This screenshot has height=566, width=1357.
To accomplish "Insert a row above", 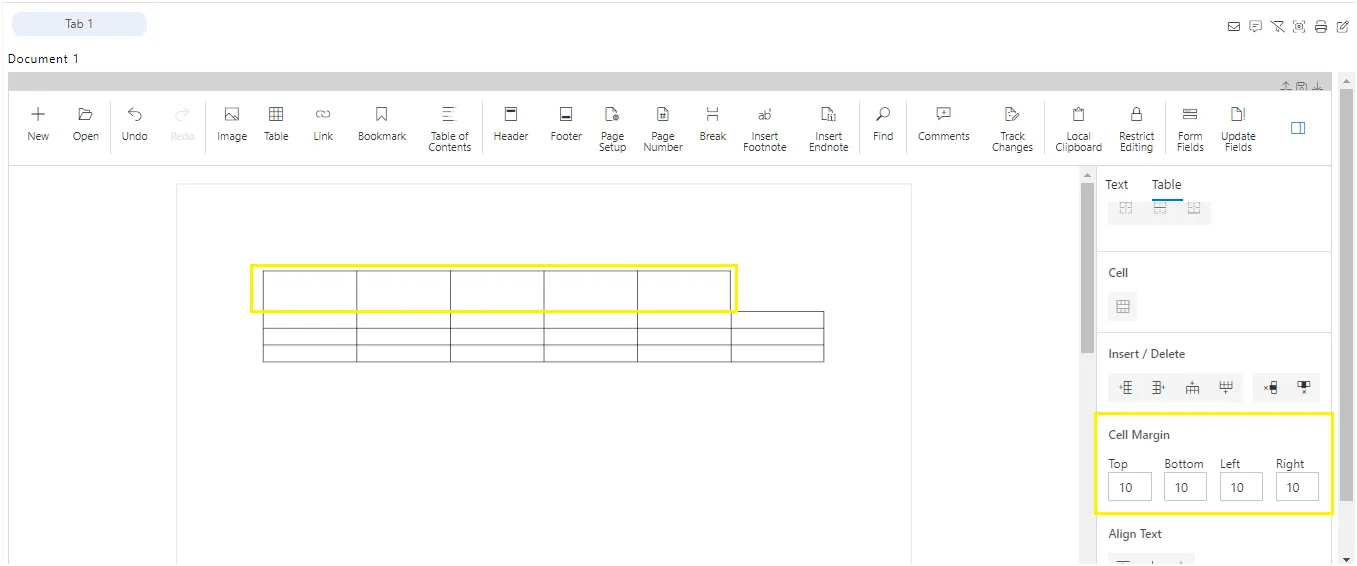I will [x=1192, y=388].
